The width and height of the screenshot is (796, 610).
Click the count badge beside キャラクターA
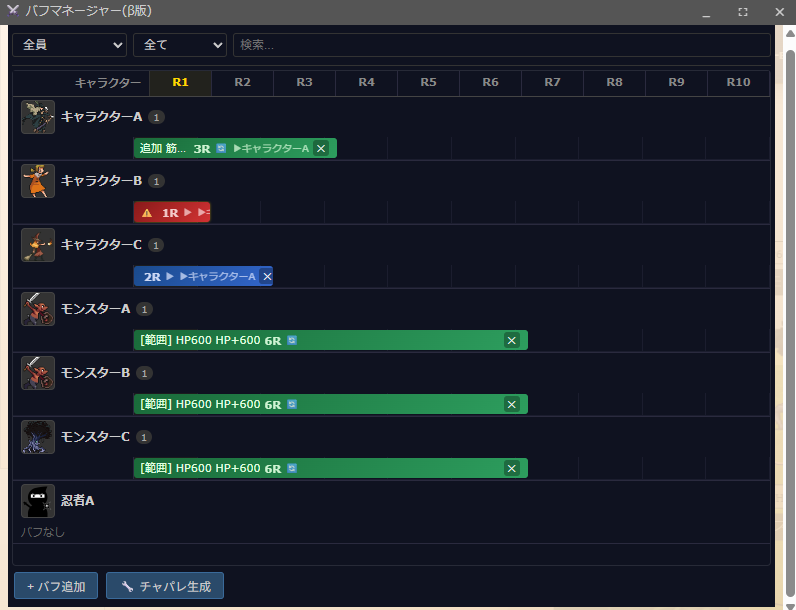click(x=156, y=118)
